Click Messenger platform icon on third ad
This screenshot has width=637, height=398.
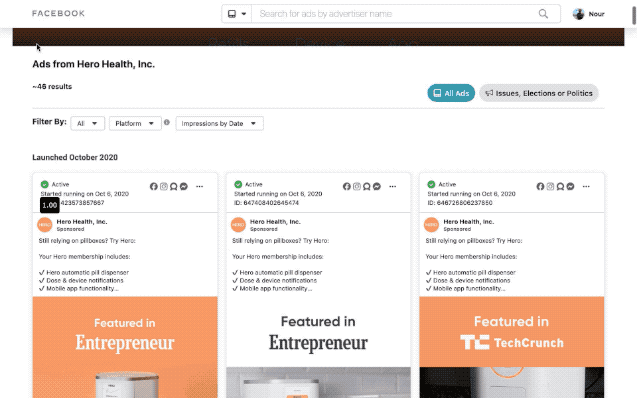pyautogui.click(x=570, y=186)
